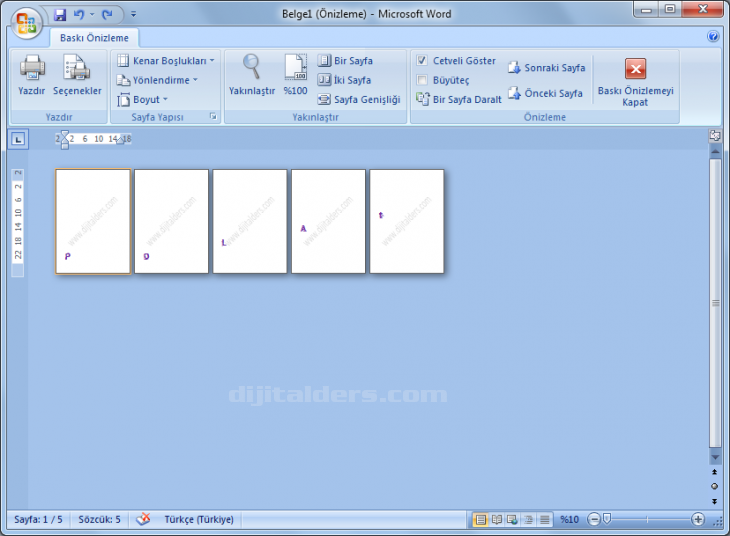
Task: Open Seçenekler print options
Action: click(x=77, y=75)
